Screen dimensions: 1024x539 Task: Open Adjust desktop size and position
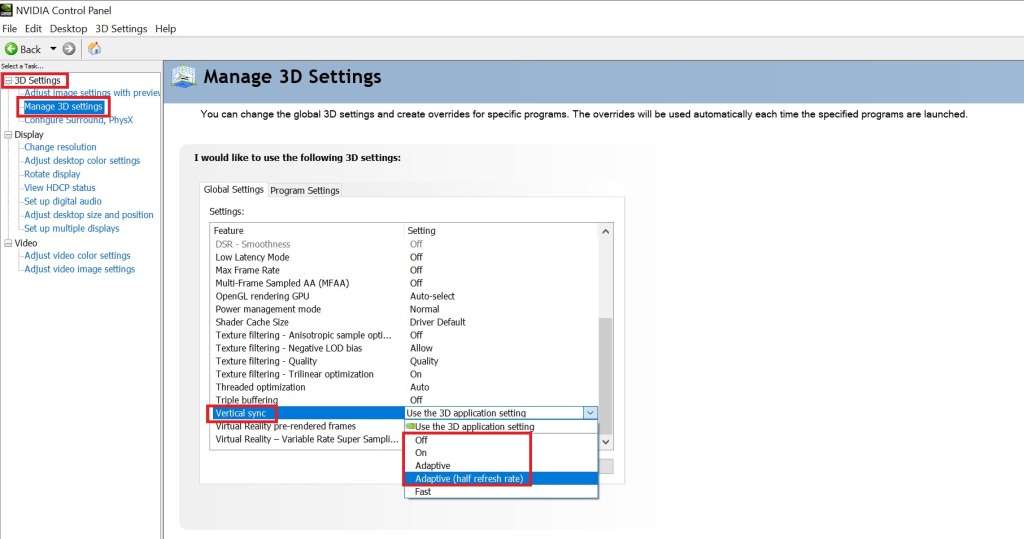point(89,215)
